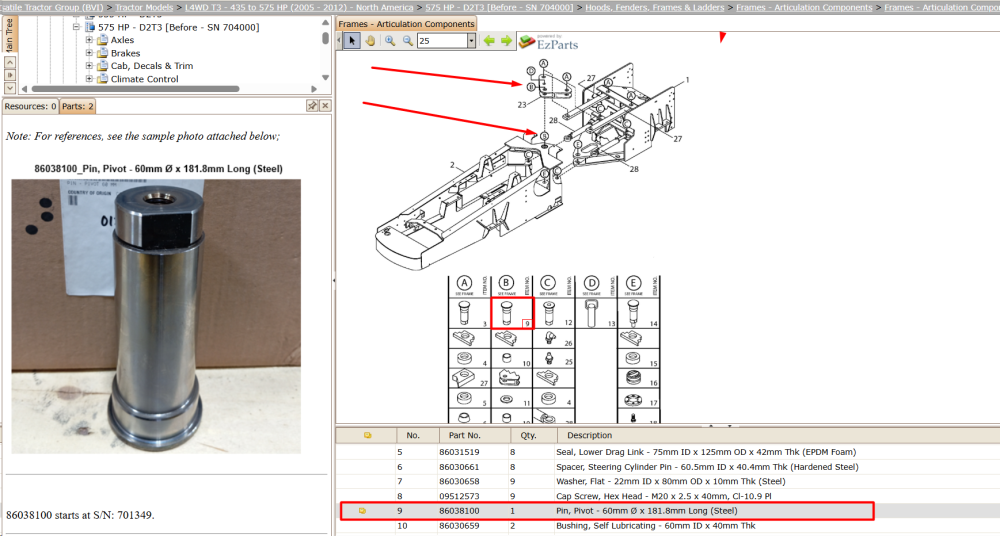Collapse the 575 HP - D2T3 node
Image resolution: width=1000 pixels, height=536 pixels.
click(77, 27)
